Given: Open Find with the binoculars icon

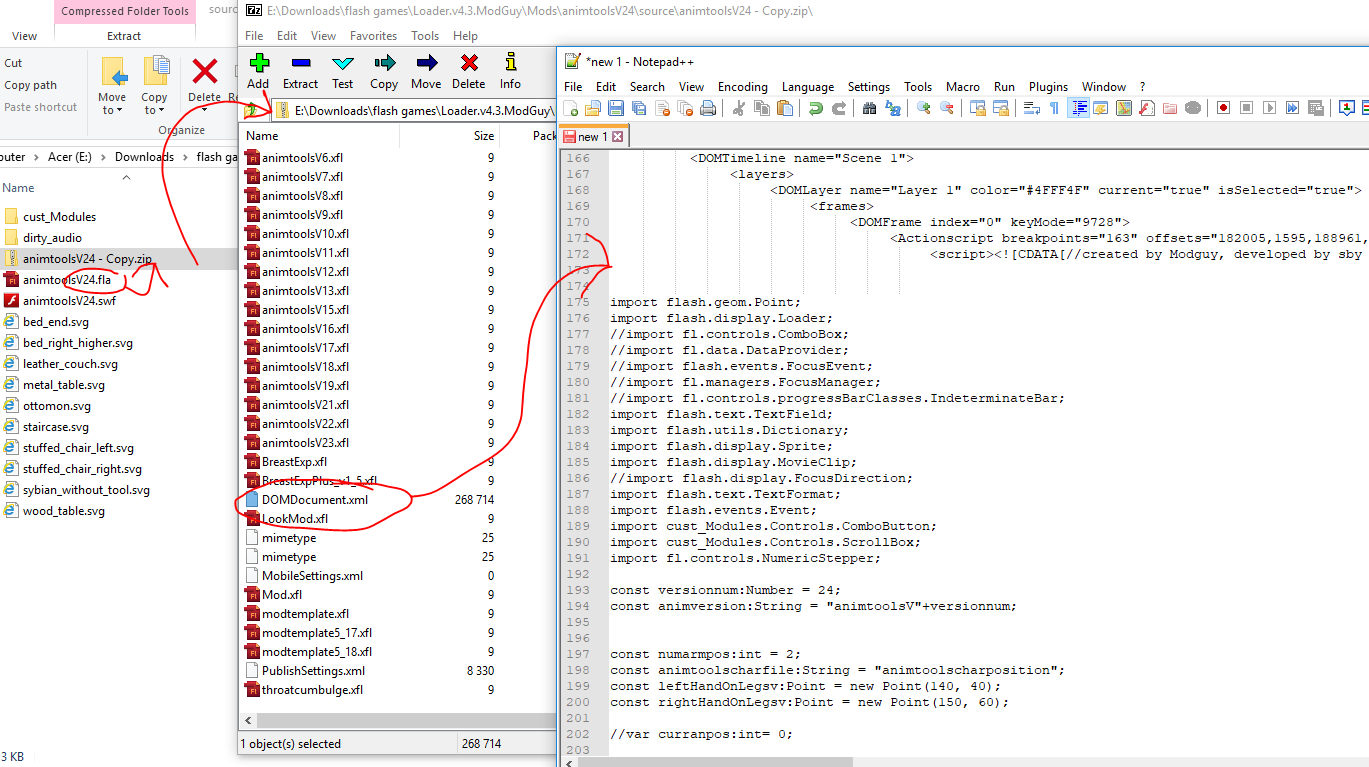Looking at the screenshot, I should (869, 108).
